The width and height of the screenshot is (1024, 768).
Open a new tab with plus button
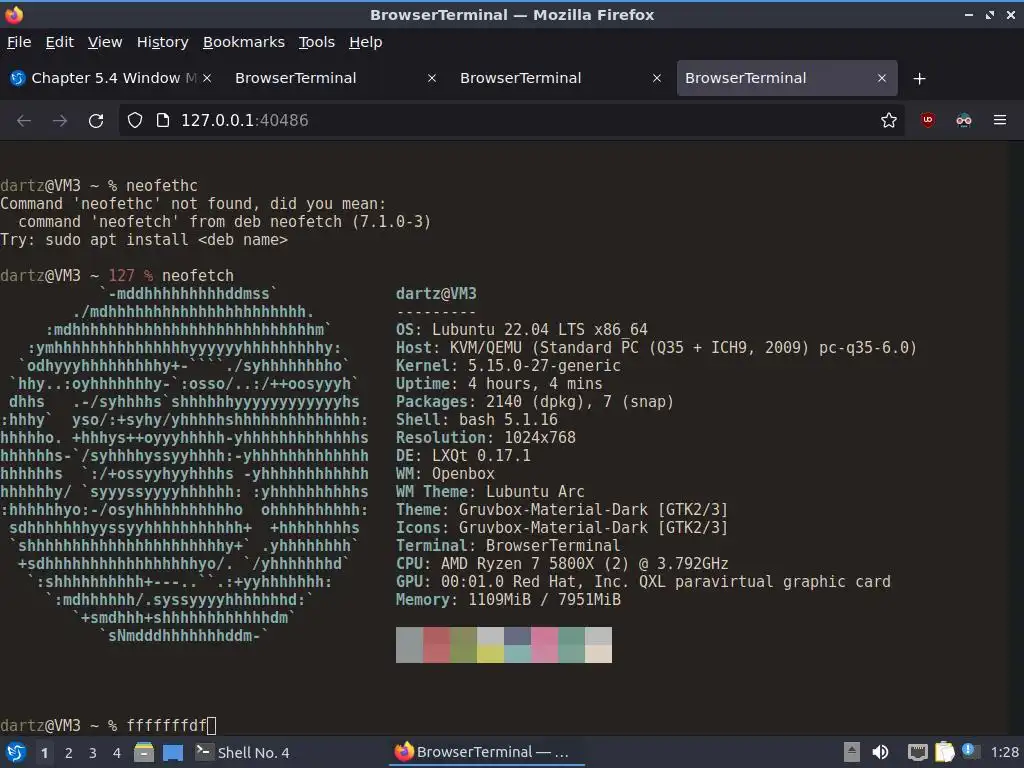click(x=920, y=79)
